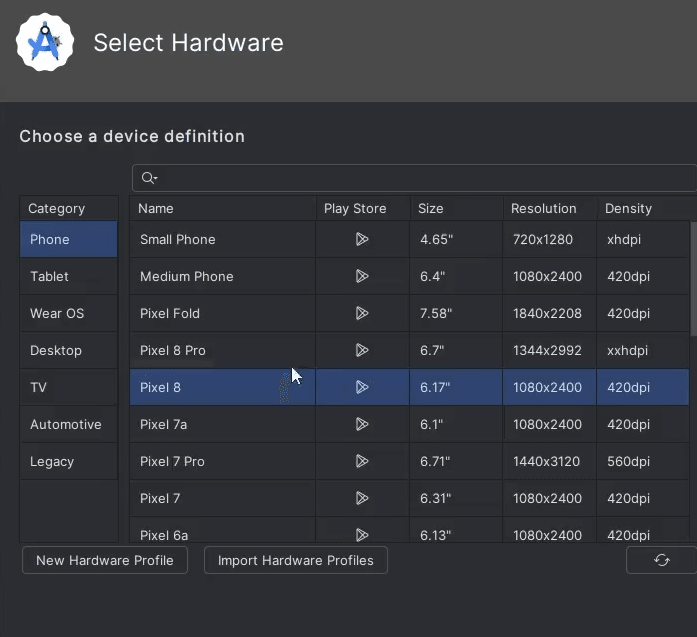Click the device table vertical scrollbar

click(693, 279)
